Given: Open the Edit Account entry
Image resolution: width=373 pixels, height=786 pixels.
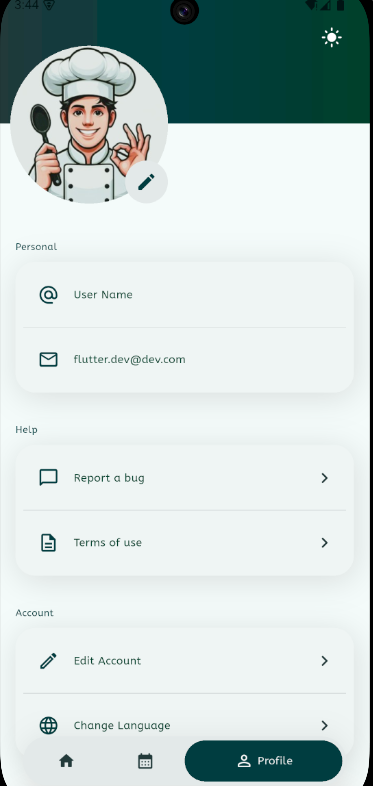Looking at the screenshot, I should (x=184, y=661).
